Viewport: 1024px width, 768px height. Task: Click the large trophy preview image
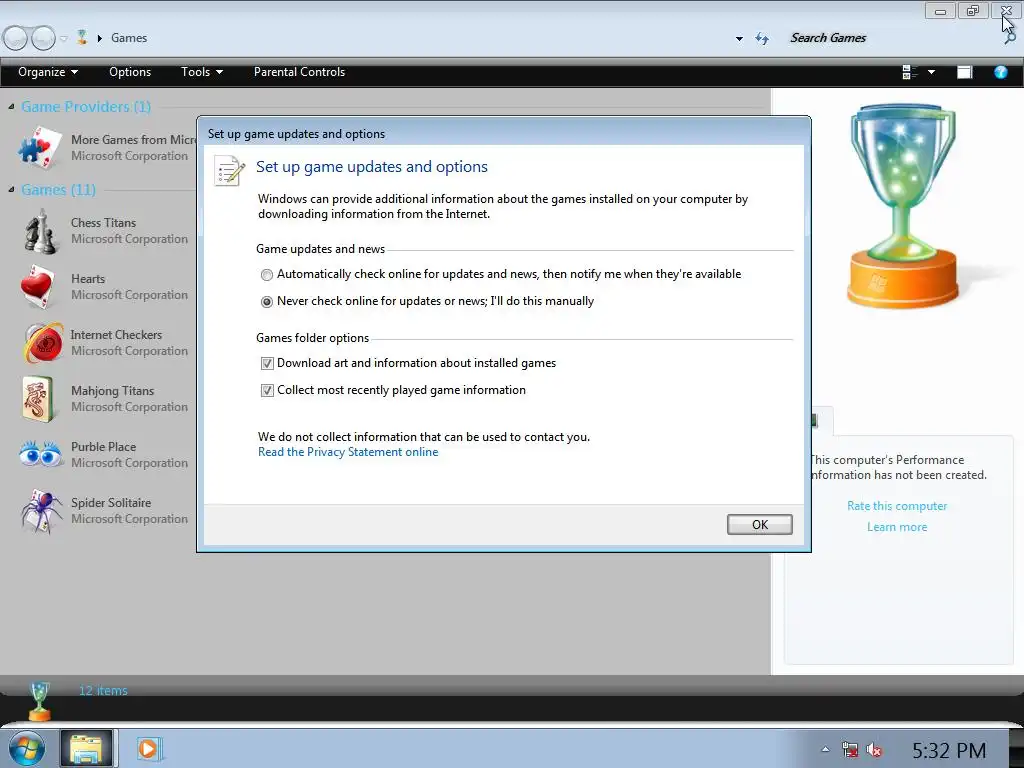pos(902,206)
